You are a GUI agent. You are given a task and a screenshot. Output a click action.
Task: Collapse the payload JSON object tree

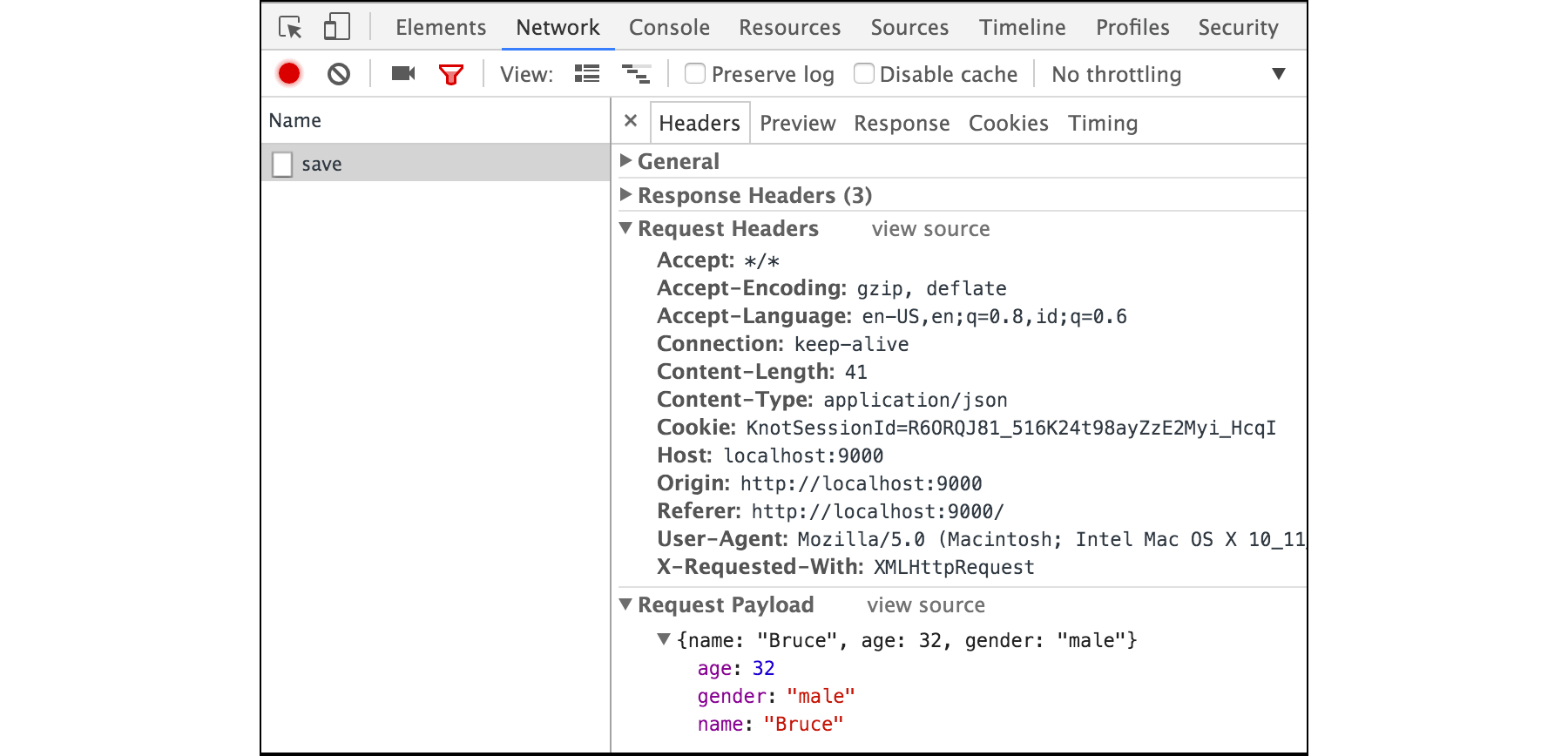[664, 639]
